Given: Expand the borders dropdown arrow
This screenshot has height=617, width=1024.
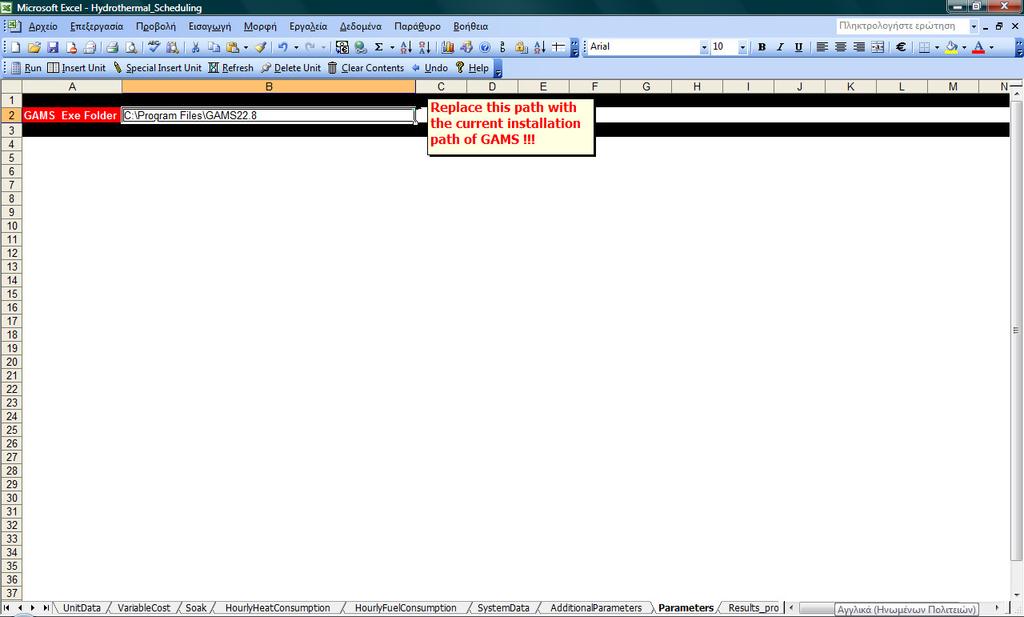Looking at the screenshot, I should [937, 47].
